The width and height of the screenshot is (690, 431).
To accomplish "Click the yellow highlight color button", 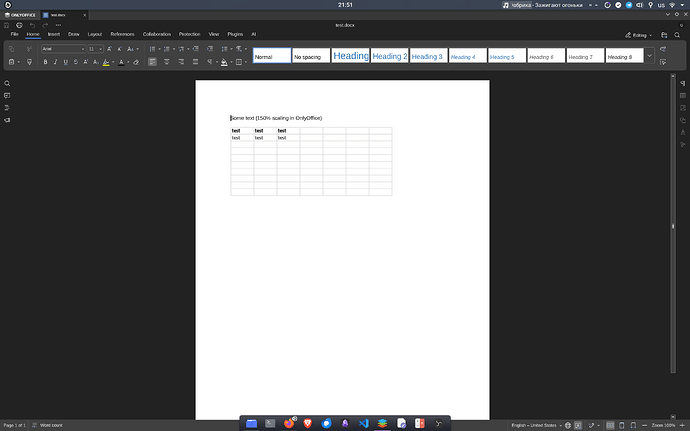I will (x=106, y=62).
